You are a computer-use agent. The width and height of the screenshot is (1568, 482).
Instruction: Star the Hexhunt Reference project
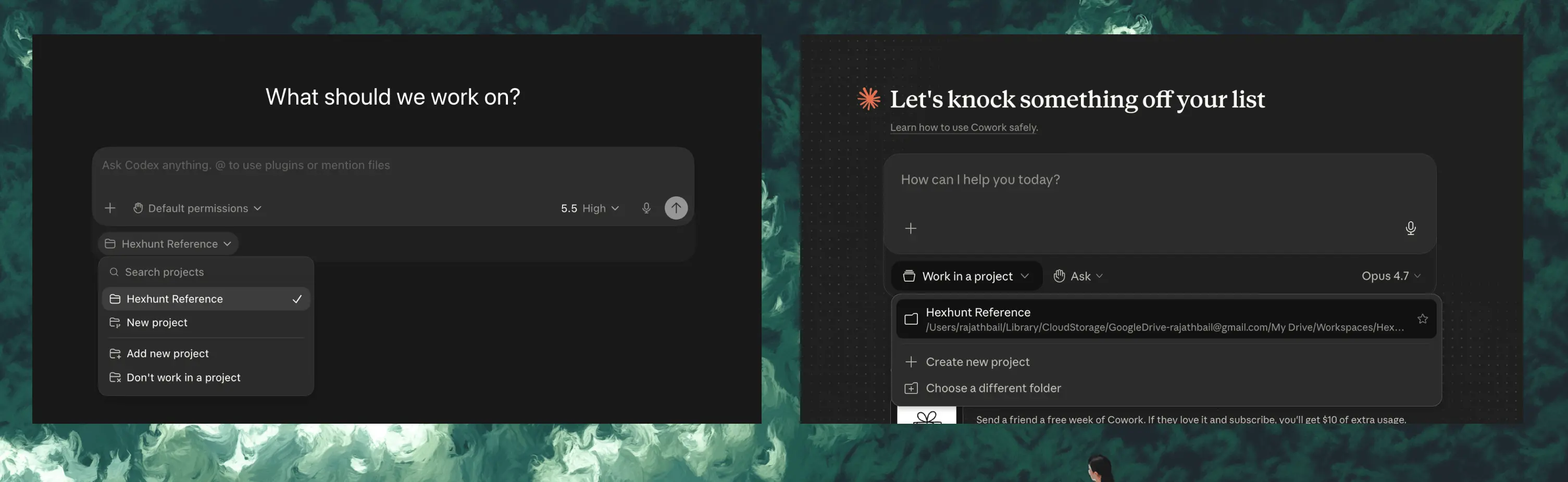point(1423,319)
